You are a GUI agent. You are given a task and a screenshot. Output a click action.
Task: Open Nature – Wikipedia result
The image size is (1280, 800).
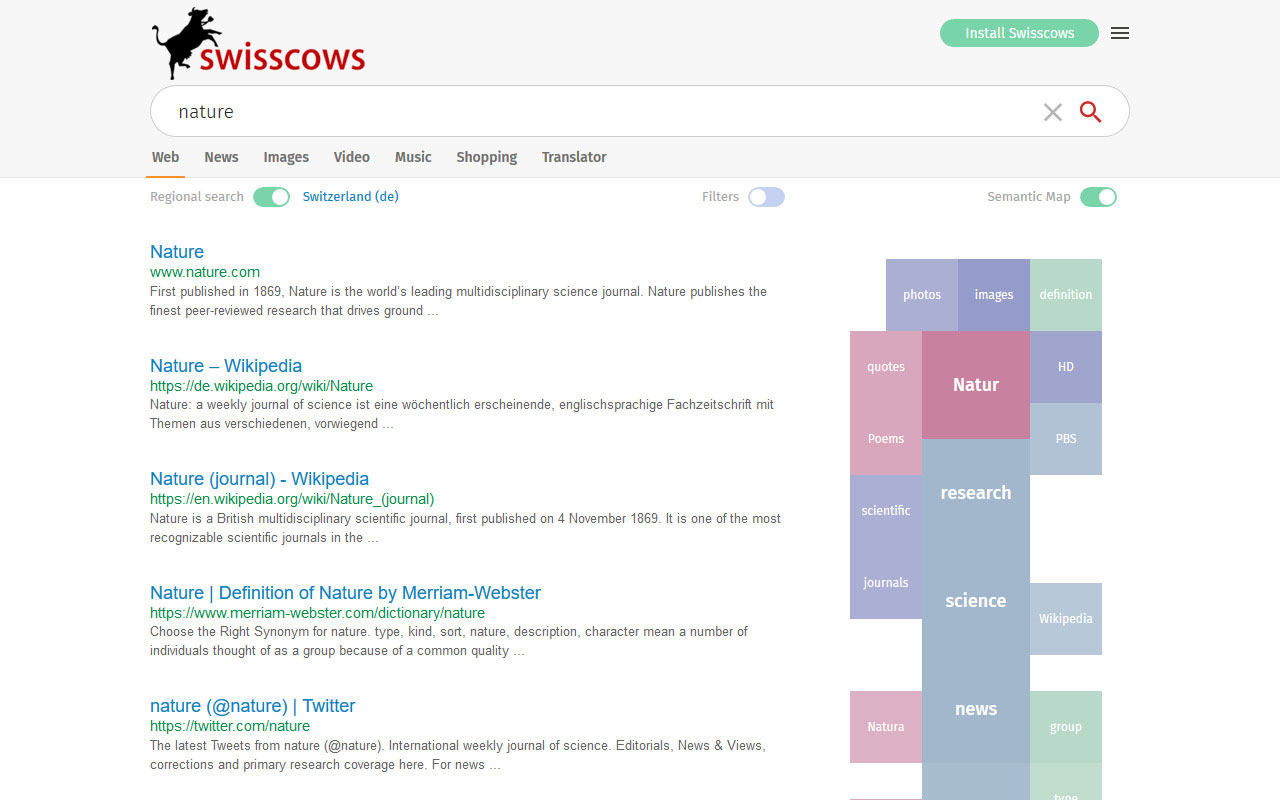[226, 366]
